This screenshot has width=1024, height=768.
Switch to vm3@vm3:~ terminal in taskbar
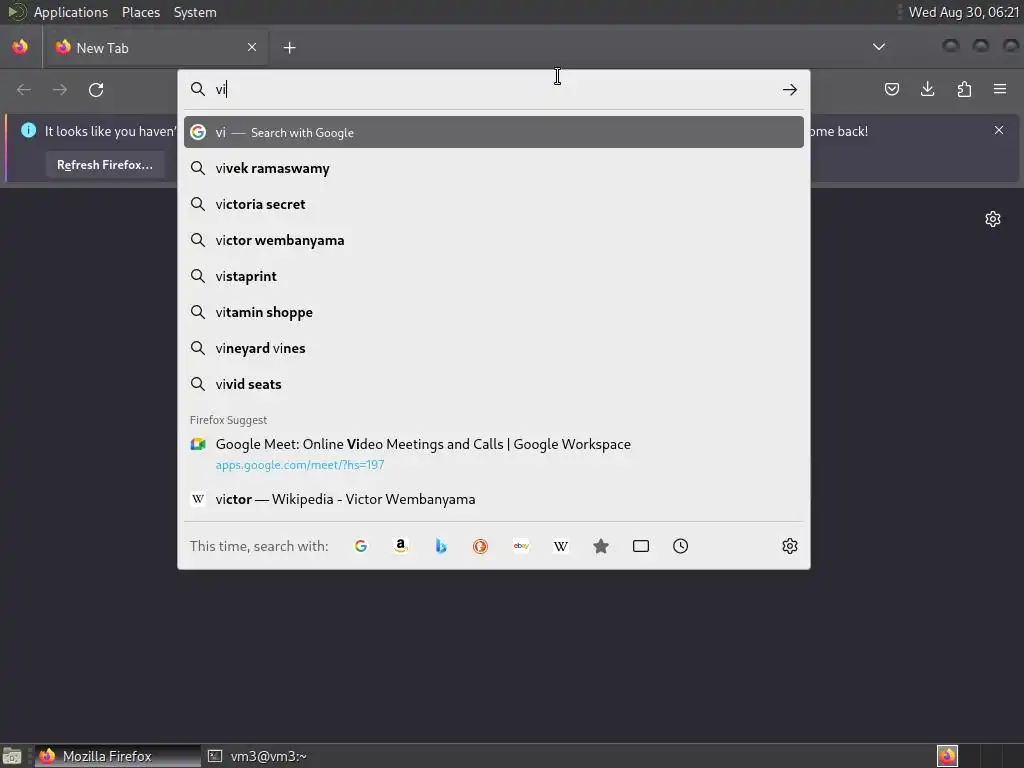[257, 756]
